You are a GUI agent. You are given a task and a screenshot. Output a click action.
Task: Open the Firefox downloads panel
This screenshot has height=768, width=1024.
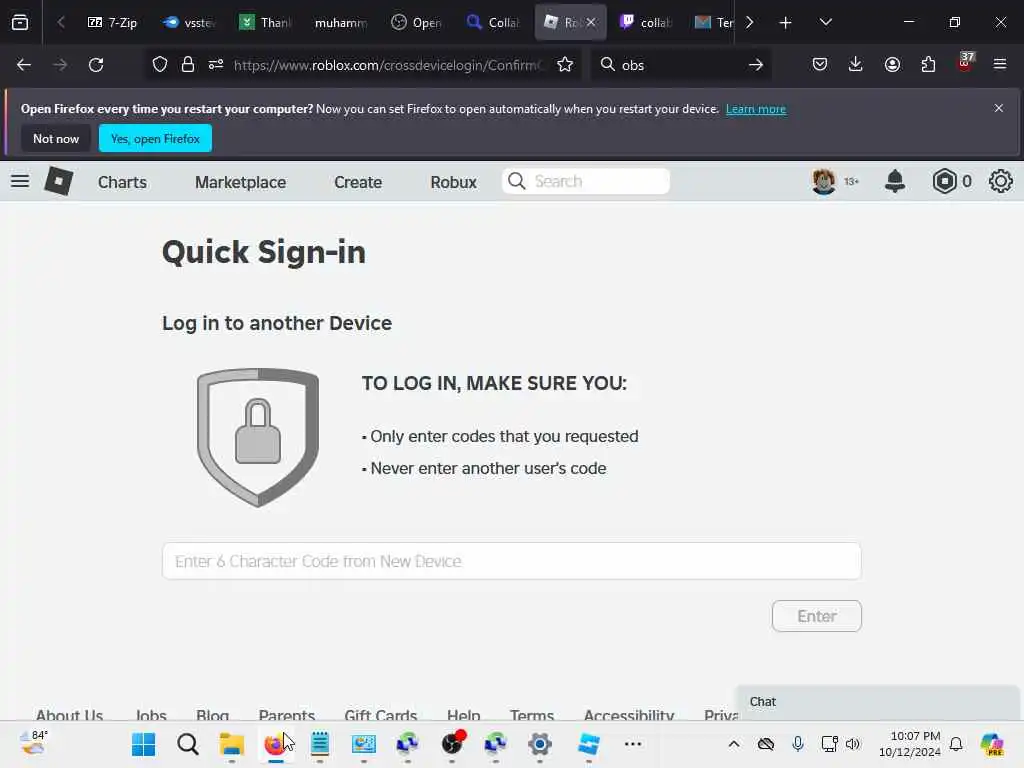click(x=856, y=65)
